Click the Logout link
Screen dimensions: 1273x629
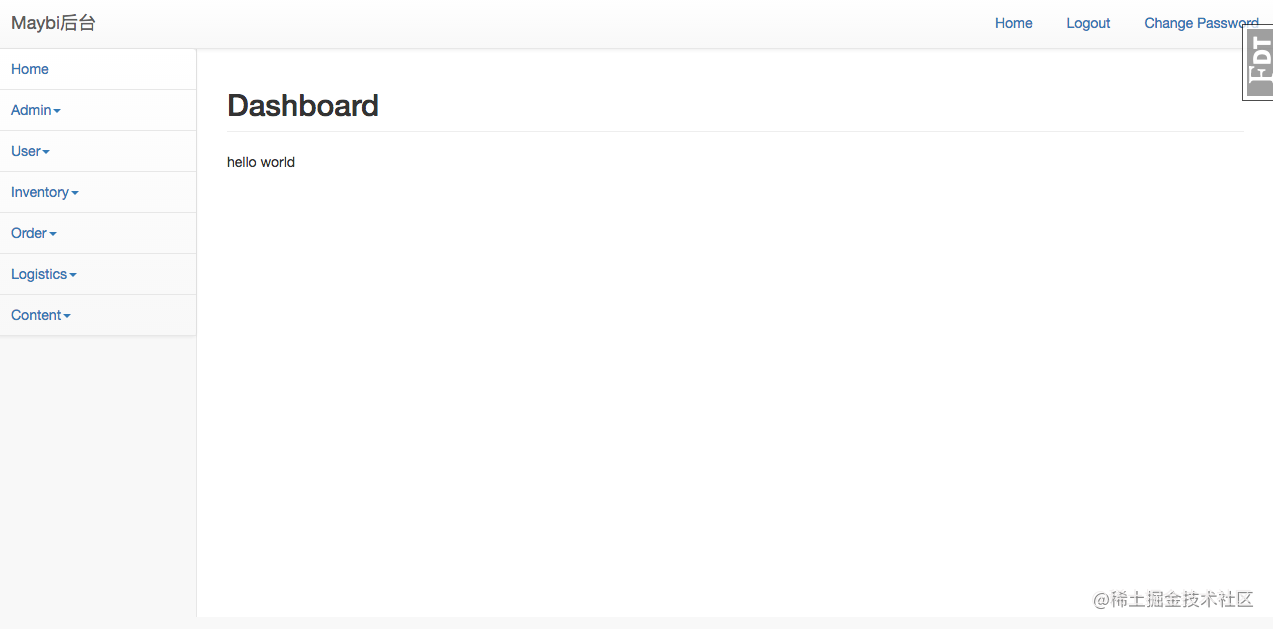[x=1088, y=23]
